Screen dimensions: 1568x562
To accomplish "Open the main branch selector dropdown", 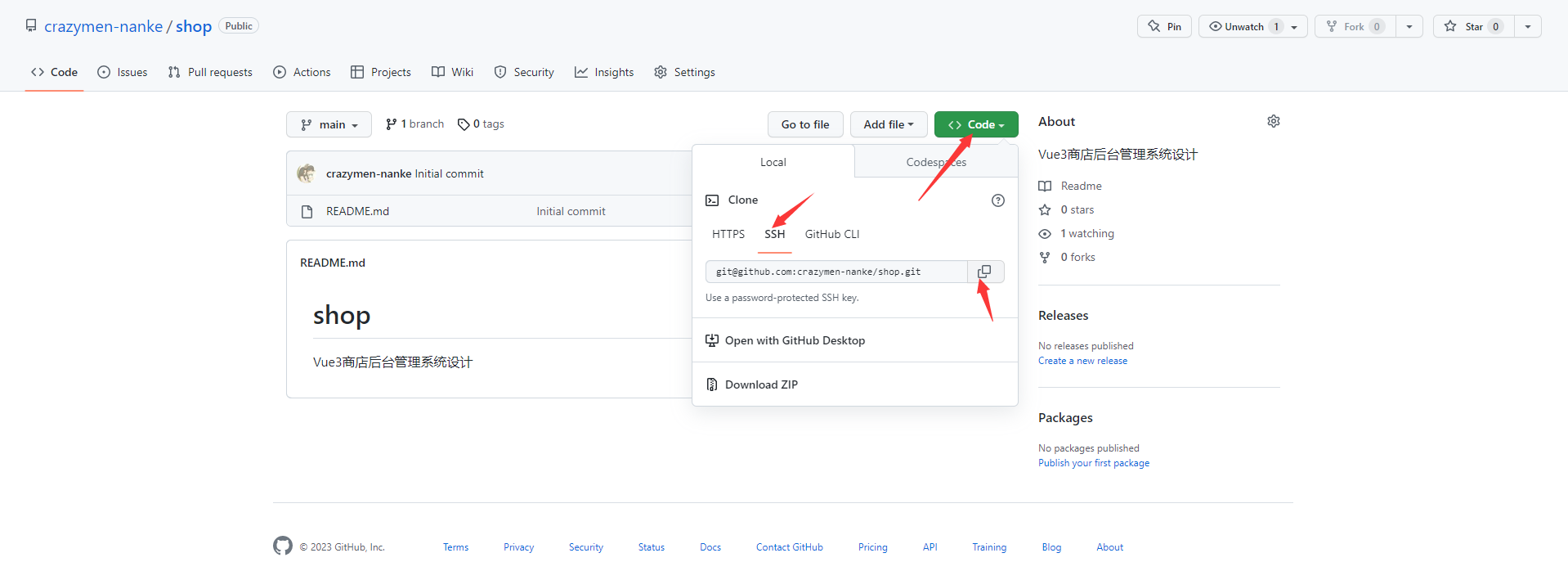I will [329, 124].
